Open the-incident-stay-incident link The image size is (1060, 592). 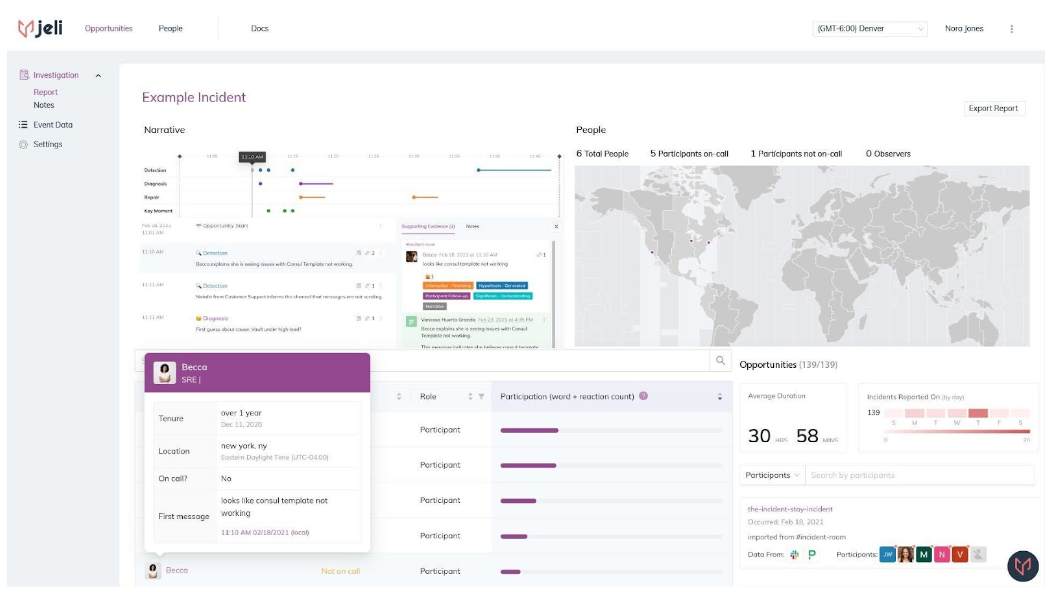coord(790,509)
